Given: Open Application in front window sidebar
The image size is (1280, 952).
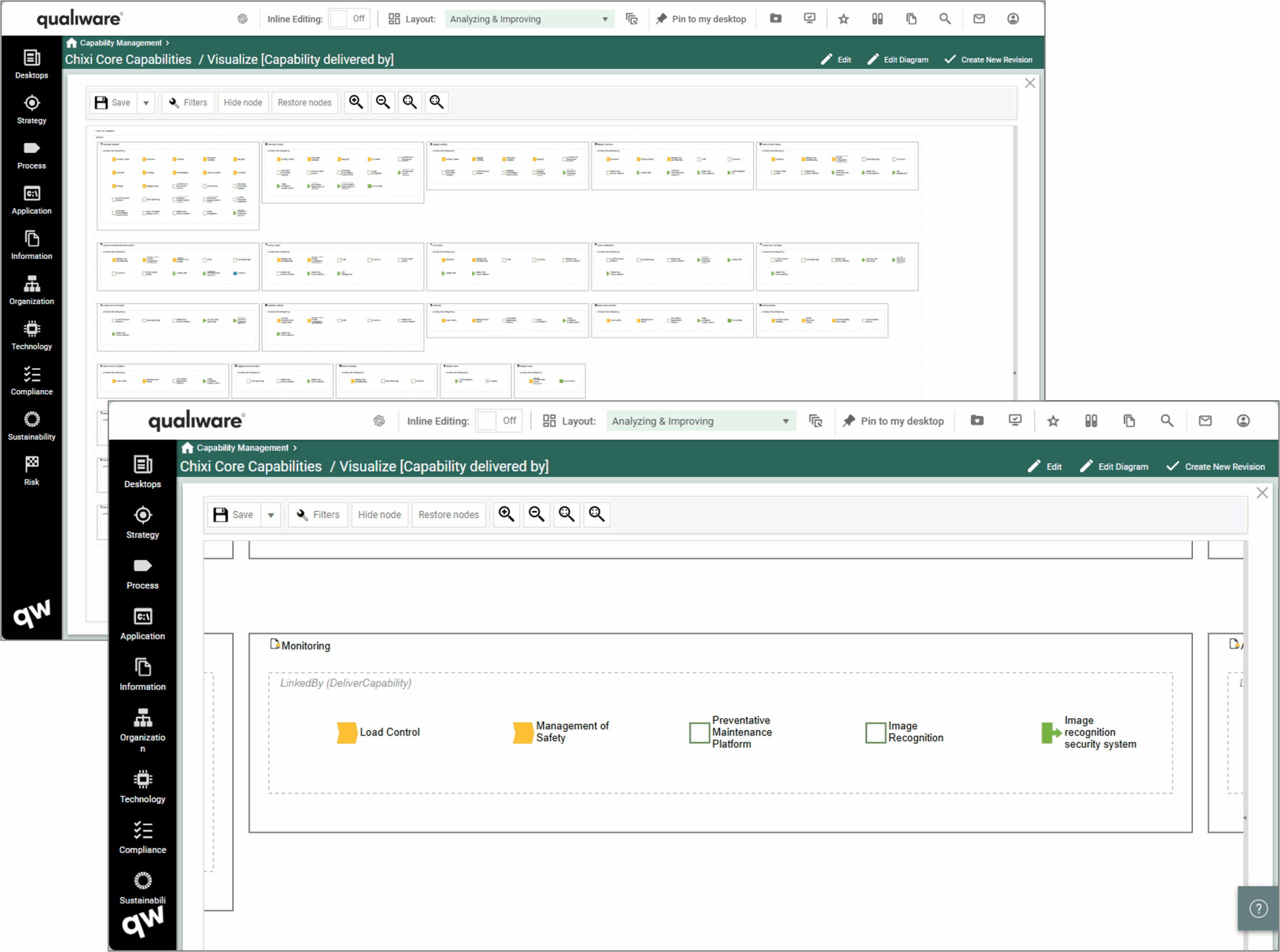Looking at the screenshot, I should [142, 624].
